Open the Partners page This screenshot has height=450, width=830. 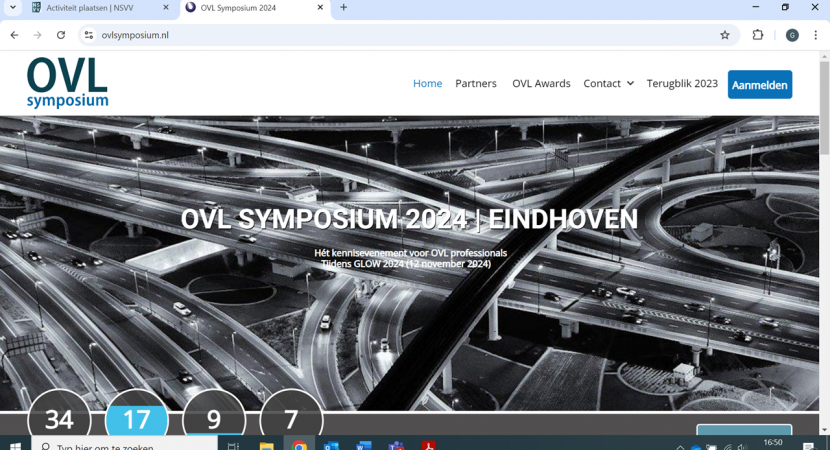tap(476, 84)
